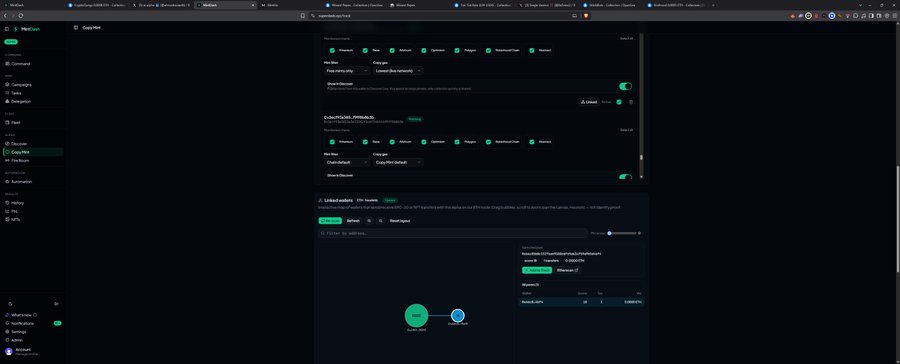Uncheck Polygon in the 0x3ec wallet card
900x364 pixels.
pyautogui.click(x=457, y=142)
